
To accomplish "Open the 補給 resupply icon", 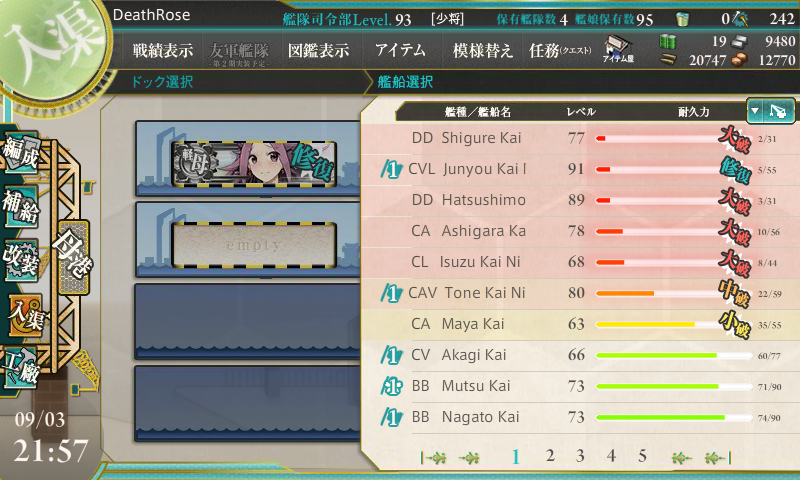I will click(x=20, y=206).
